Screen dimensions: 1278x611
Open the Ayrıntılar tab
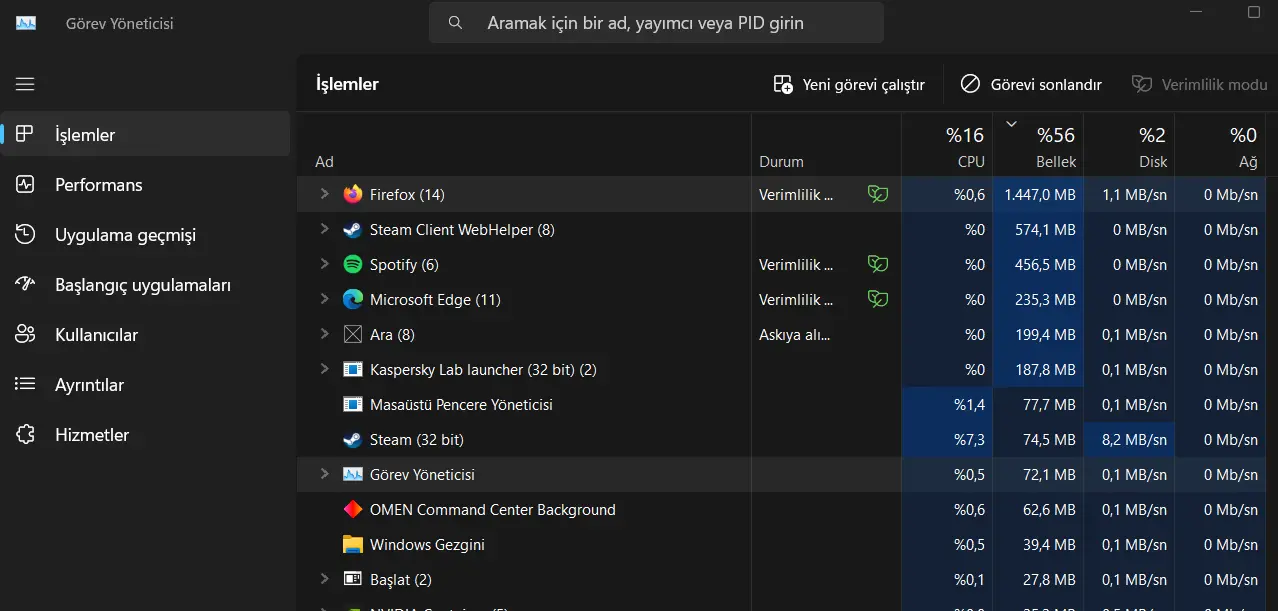145,385
